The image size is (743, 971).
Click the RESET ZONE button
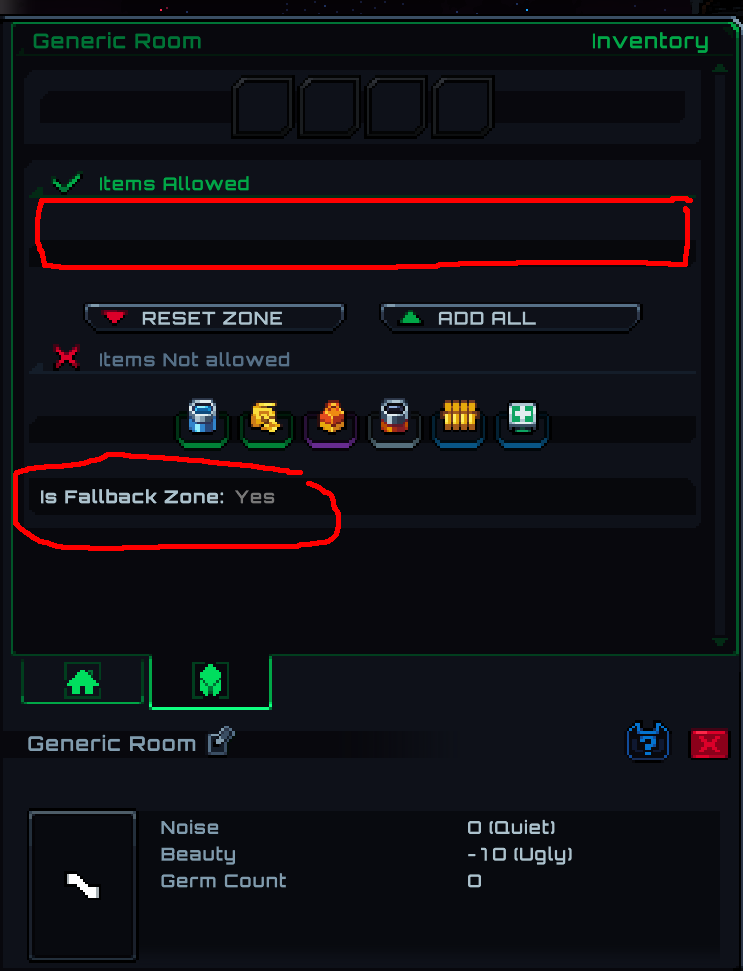pyautogui.click(x=214, y=318)
